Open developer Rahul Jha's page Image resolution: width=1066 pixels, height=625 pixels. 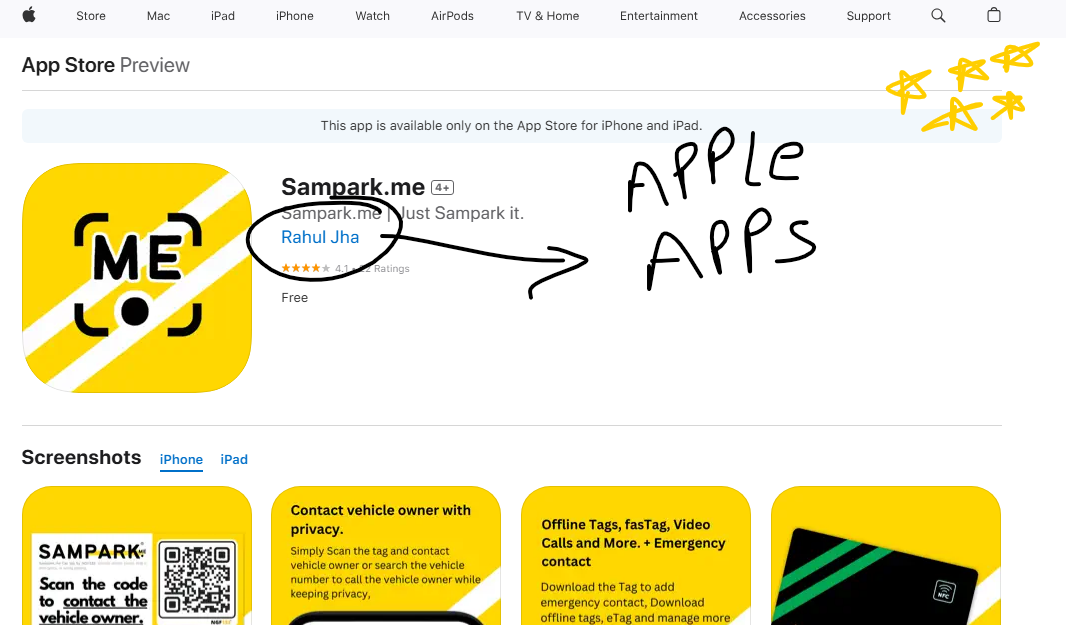coord(320,237)
